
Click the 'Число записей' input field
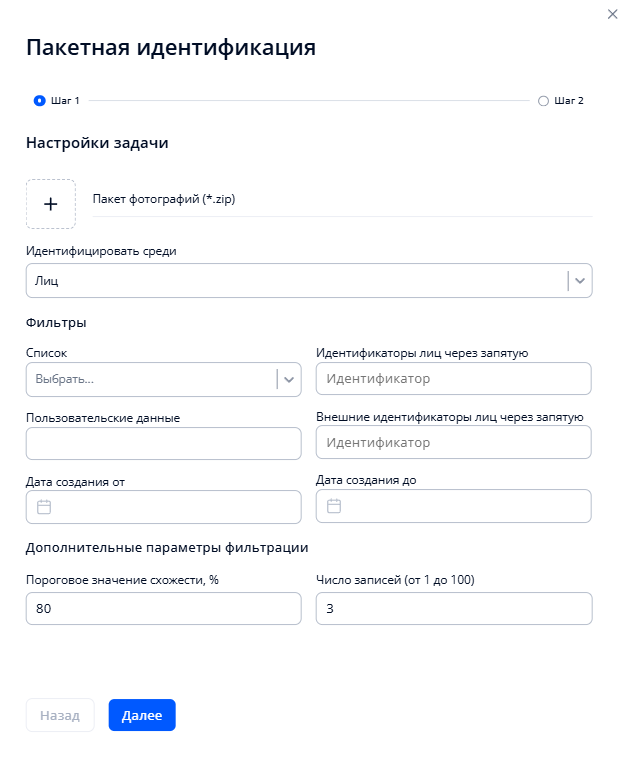point(453,608)
